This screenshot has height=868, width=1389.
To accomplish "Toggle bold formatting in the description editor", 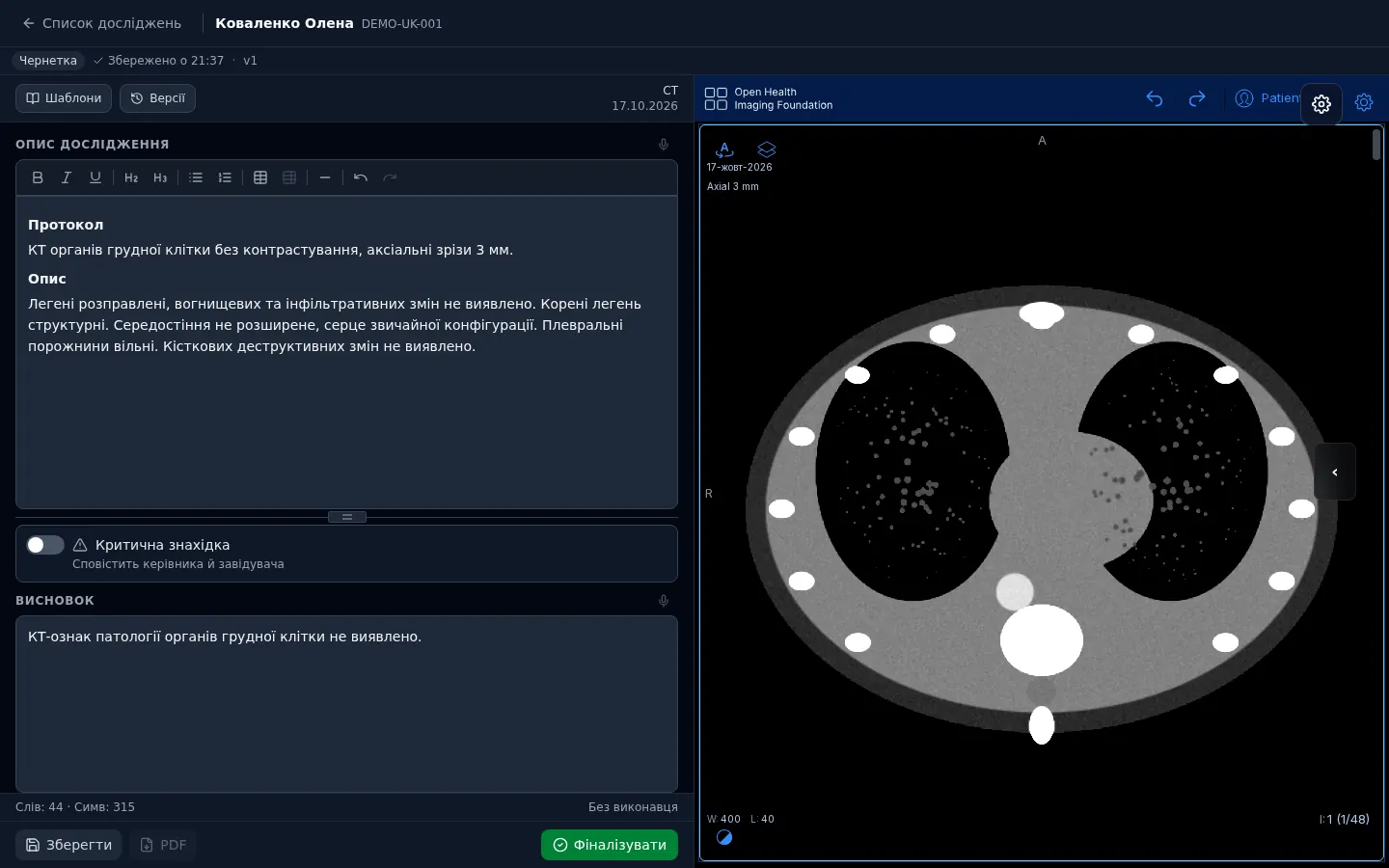I will click(38, 177).
